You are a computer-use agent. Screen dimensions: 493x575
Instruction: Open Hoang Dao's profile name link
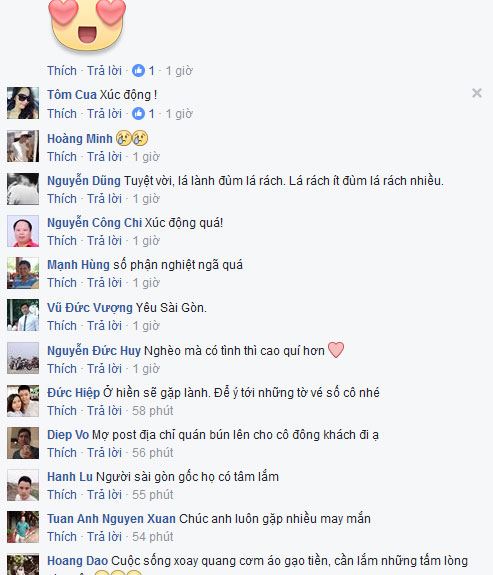[77, 561]
